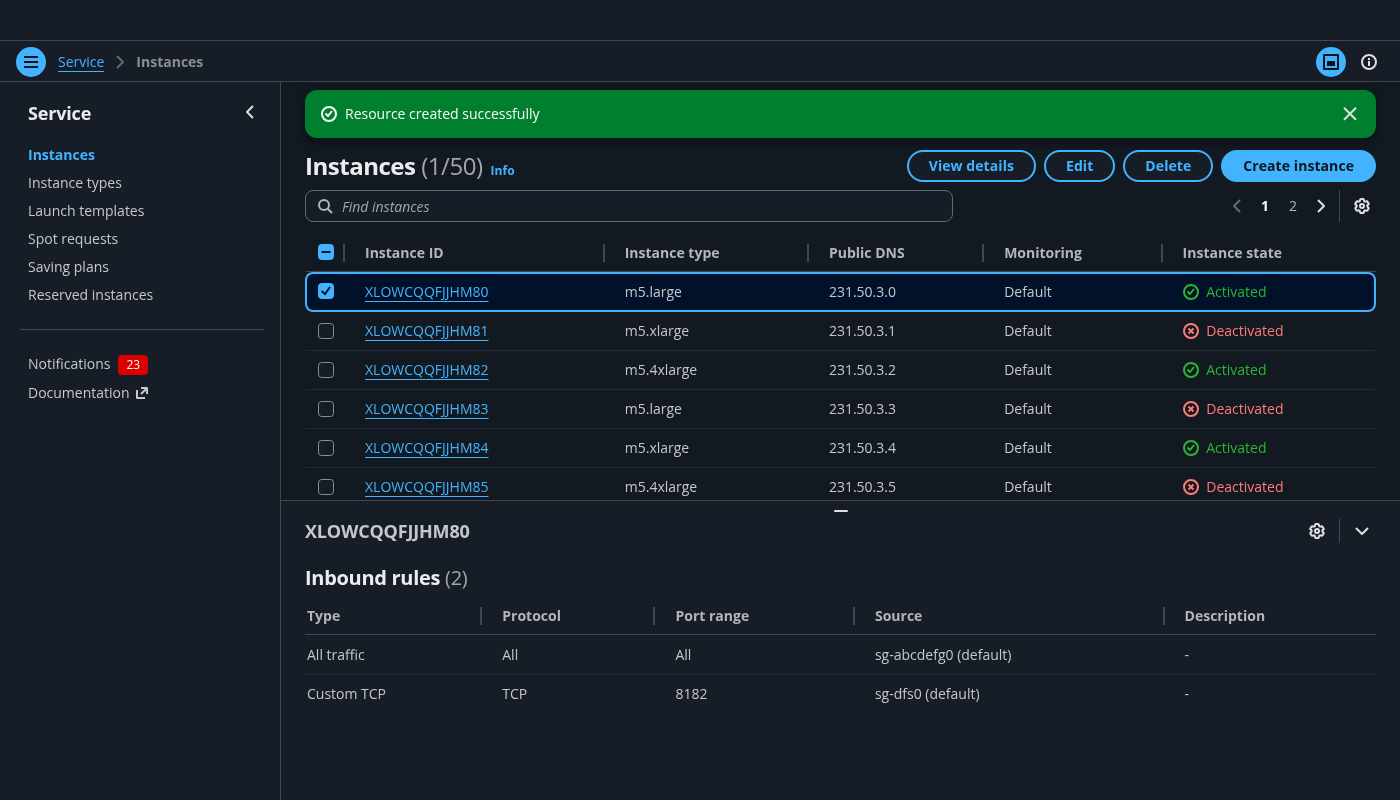
Task: Collapse the Service side navigation
Action: pyautogui.click(x=250, y=113)
